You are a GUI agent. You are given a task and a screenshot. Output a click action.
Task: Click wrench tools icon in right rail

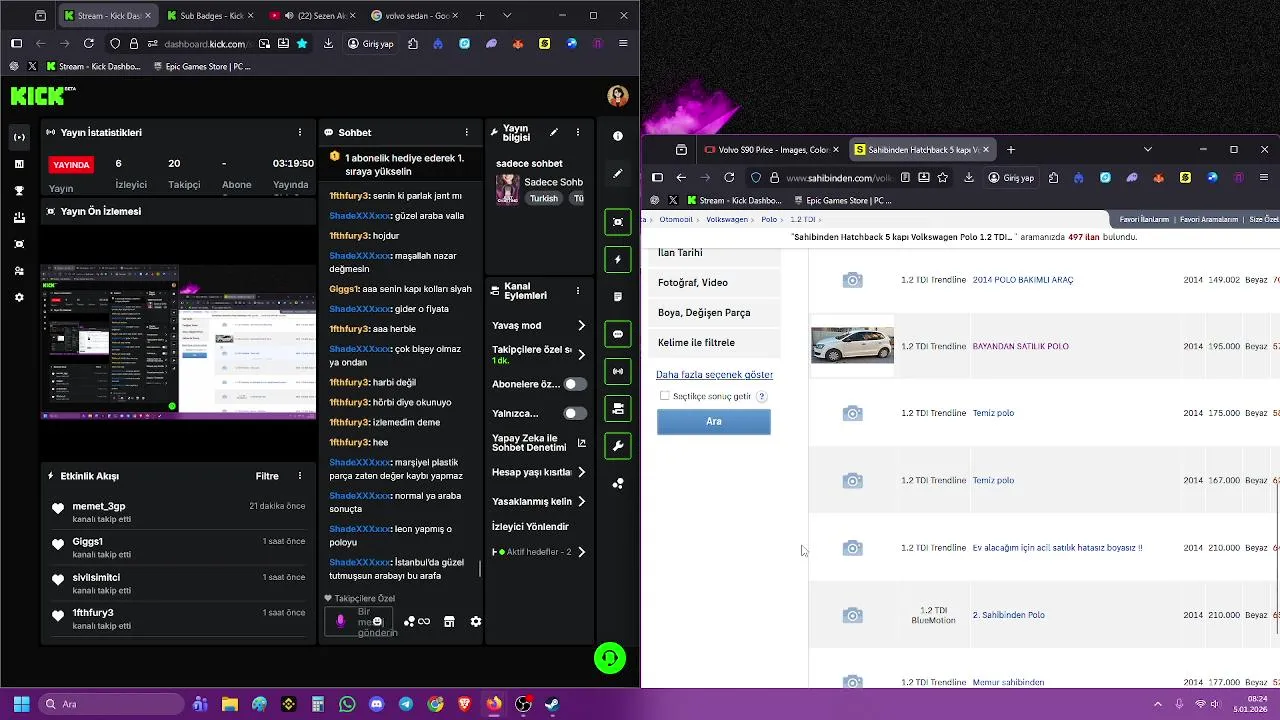[x=618, y=446]
